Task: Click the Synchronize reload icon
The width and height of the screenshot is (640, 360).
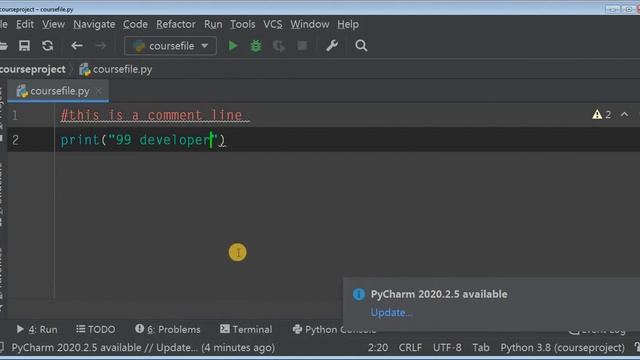Action: tap(47, 46)
